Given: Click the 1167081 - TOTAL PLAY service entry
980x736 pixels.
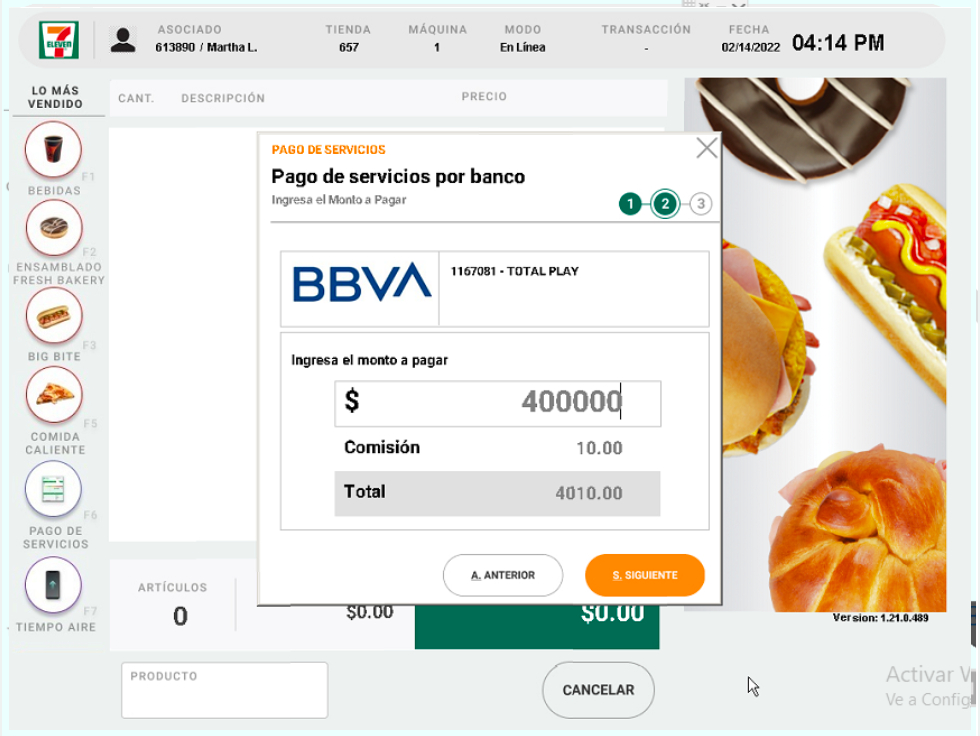Looking at the screenshot, I should 514,271.
